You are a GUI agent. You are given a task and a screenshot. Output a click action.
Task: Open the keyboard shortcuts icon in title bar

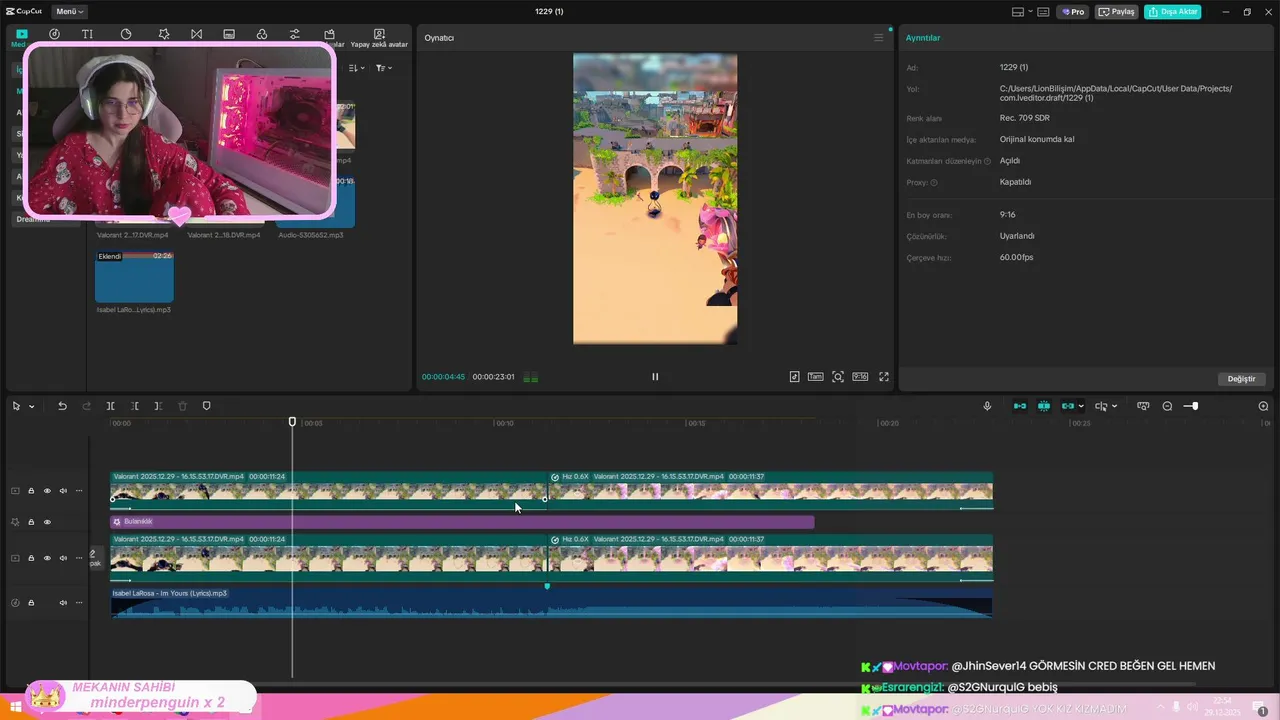pyautogui.click(x=1043, y=12)
